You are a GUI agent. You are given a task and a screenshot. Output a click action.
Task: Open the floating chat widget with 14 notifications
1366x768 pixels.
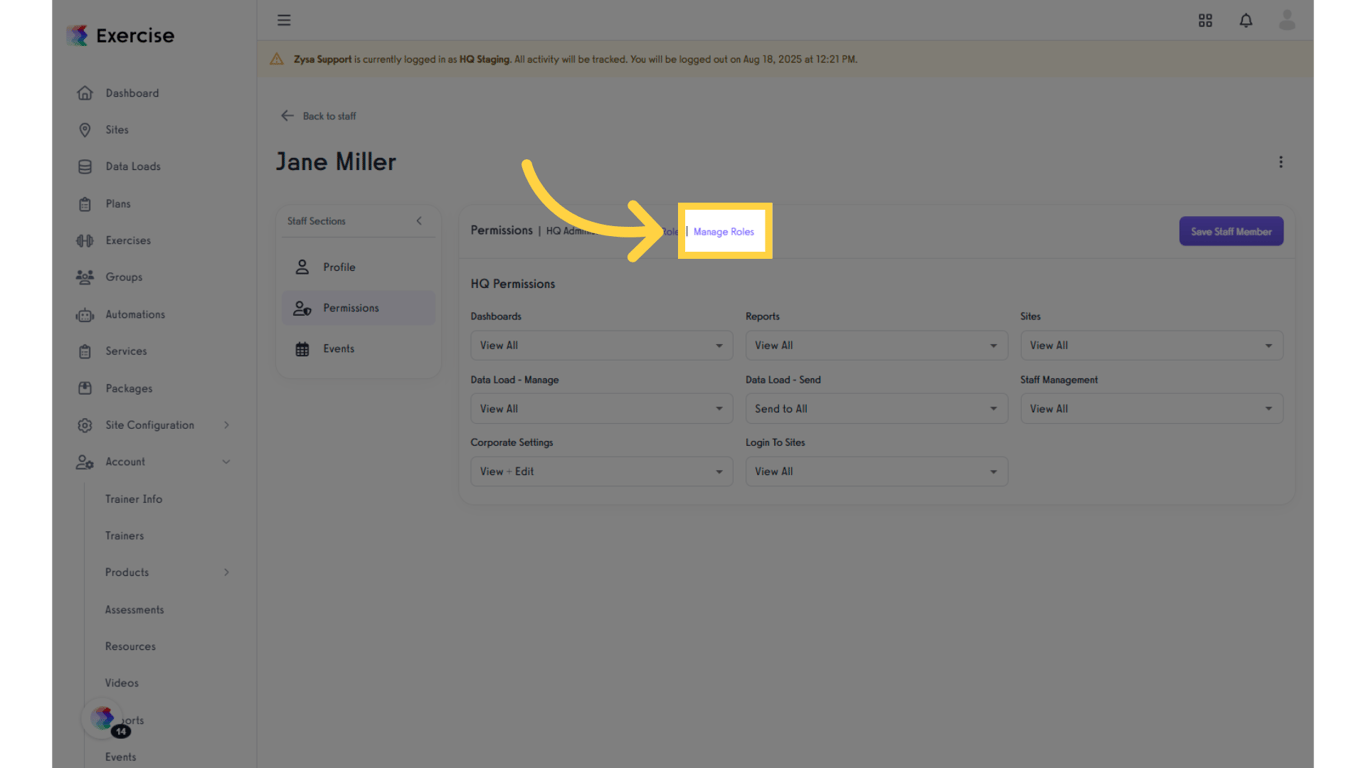pos(103,718)
